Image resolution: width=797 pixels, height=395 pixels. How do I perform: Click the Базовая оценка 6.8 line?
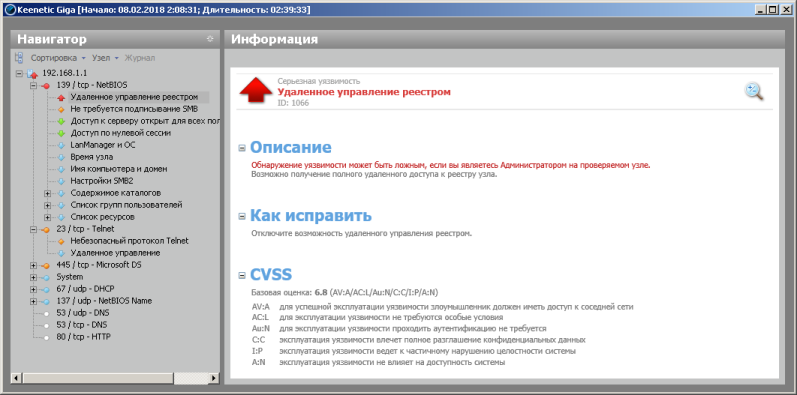coord(345,293)
